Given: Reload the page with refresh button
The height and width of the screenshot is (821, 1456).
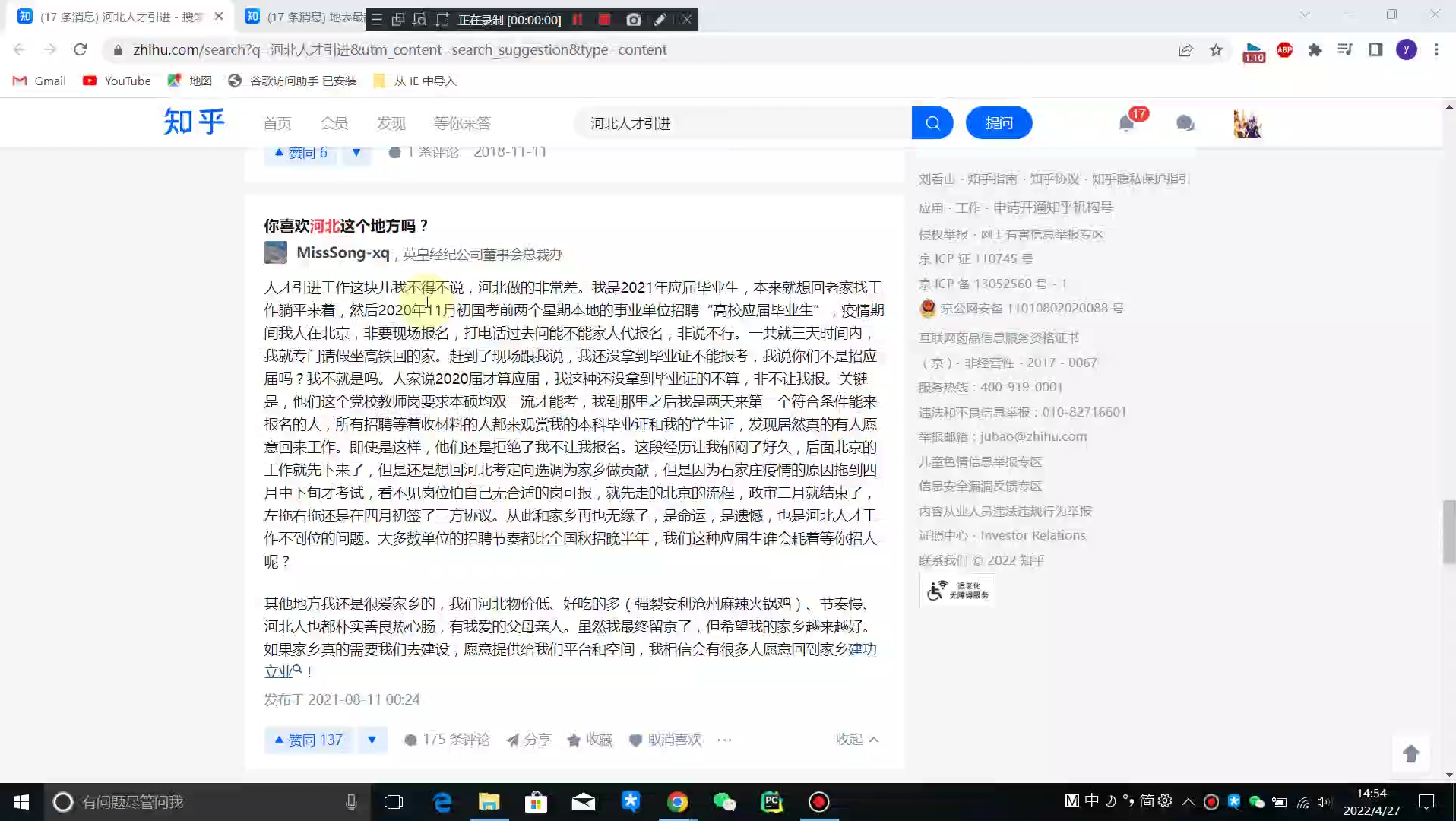Looking at the screenshot, I should [x=81, y=49].
